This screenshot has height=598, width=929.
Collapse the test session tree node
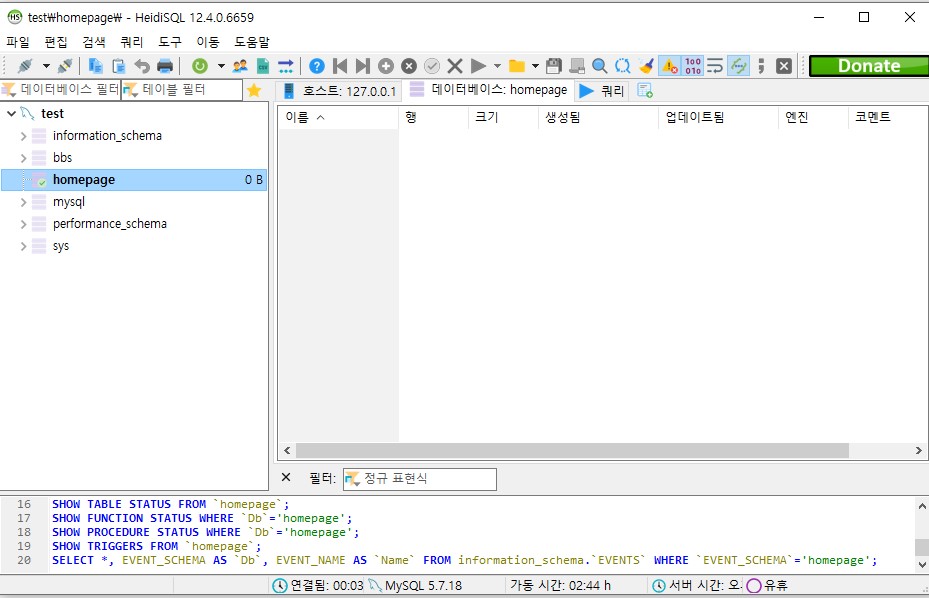click(11, 113)
